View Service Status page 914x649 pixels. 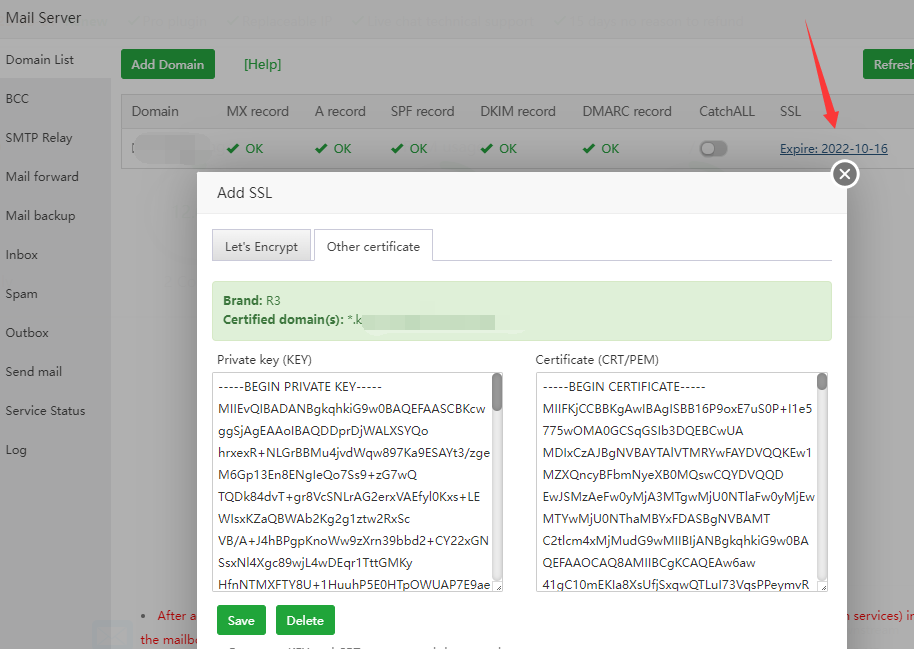(x=45, y=411)
